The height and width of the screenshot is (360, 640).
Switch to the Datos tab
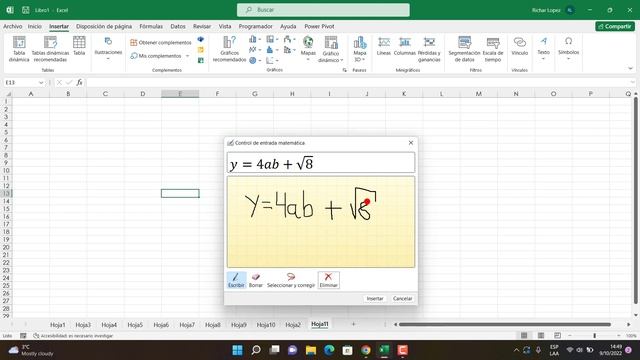(x=178, y=26)
